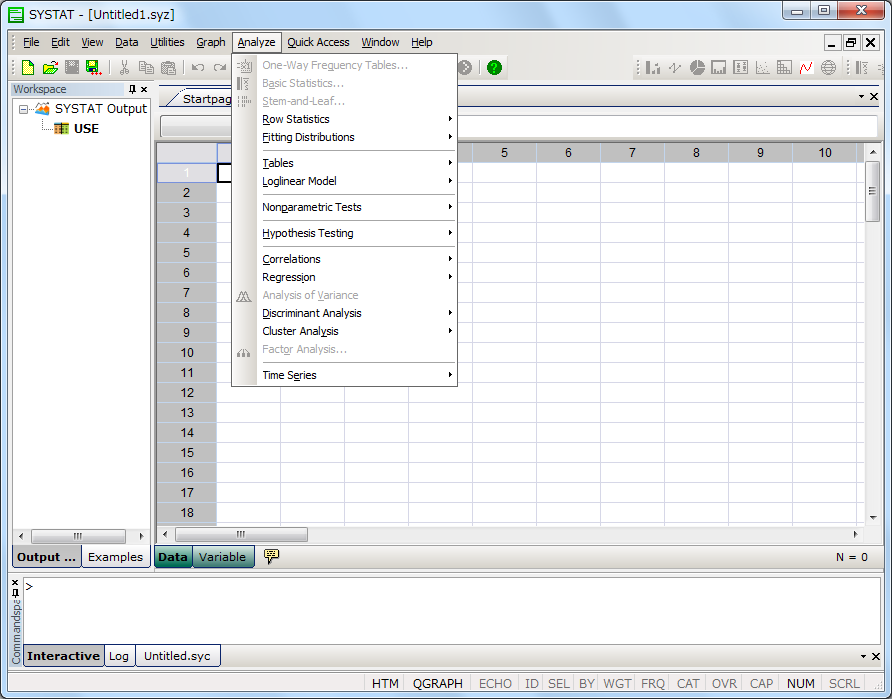The height and width of the screenshot is (699, 892).
Task: Click the pie chart graph icon
Action: tap(697, 68)
